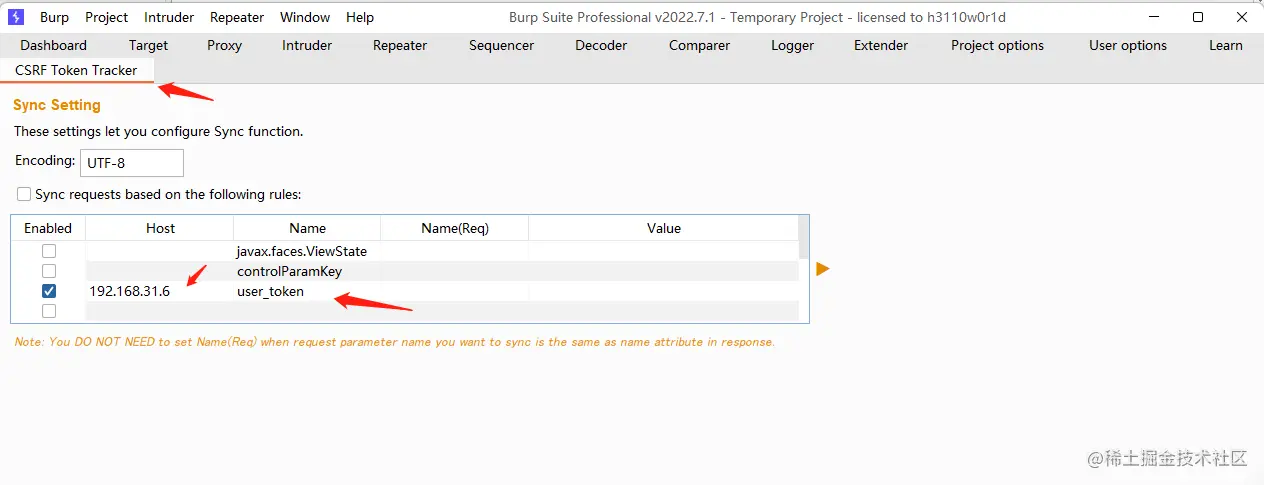Select the user_token name cell
The image size is (1264, 485).
[x=307, y=291]
